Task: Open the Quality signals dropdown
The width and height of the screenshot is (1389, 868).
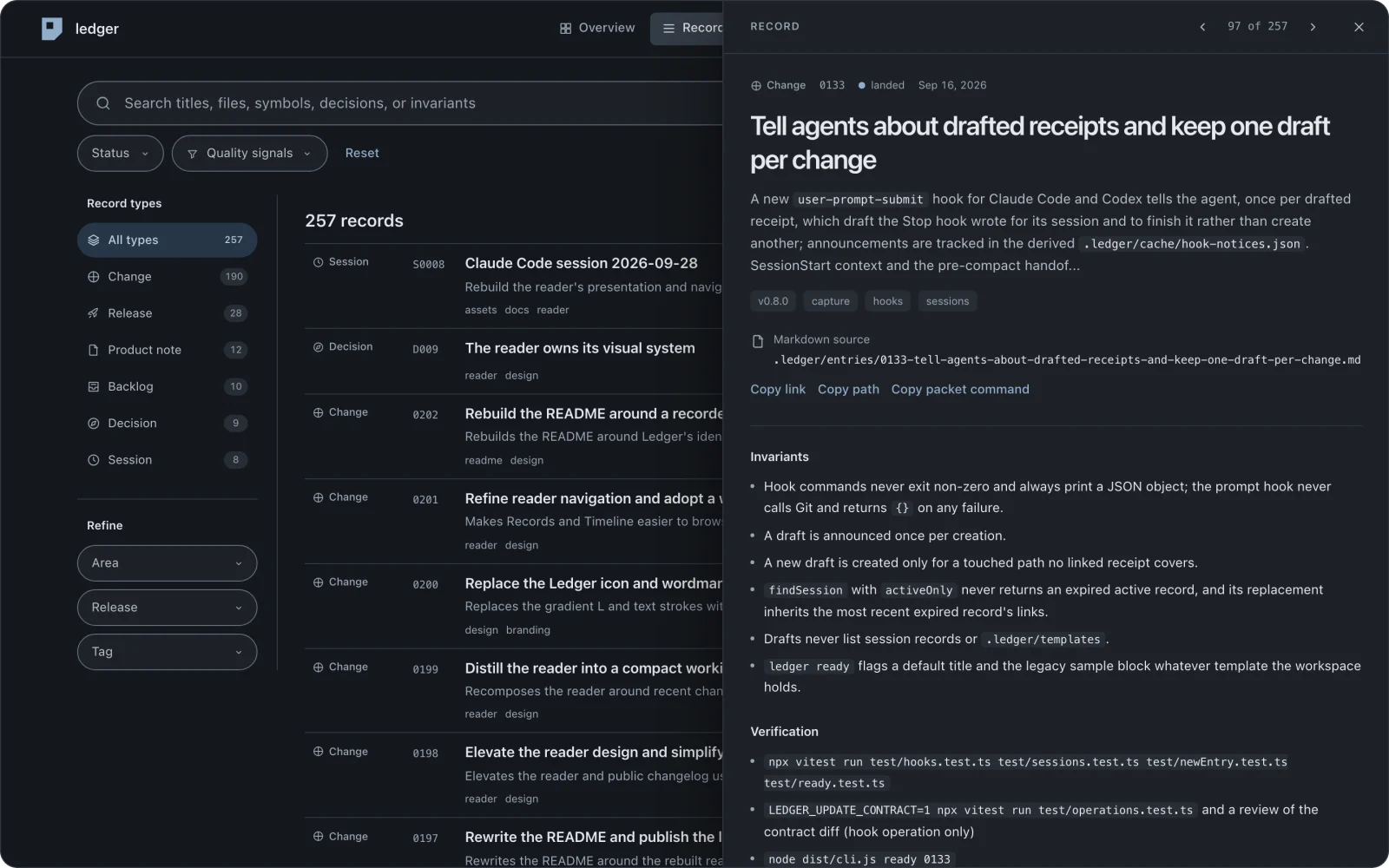Action: tap(249, 153)
